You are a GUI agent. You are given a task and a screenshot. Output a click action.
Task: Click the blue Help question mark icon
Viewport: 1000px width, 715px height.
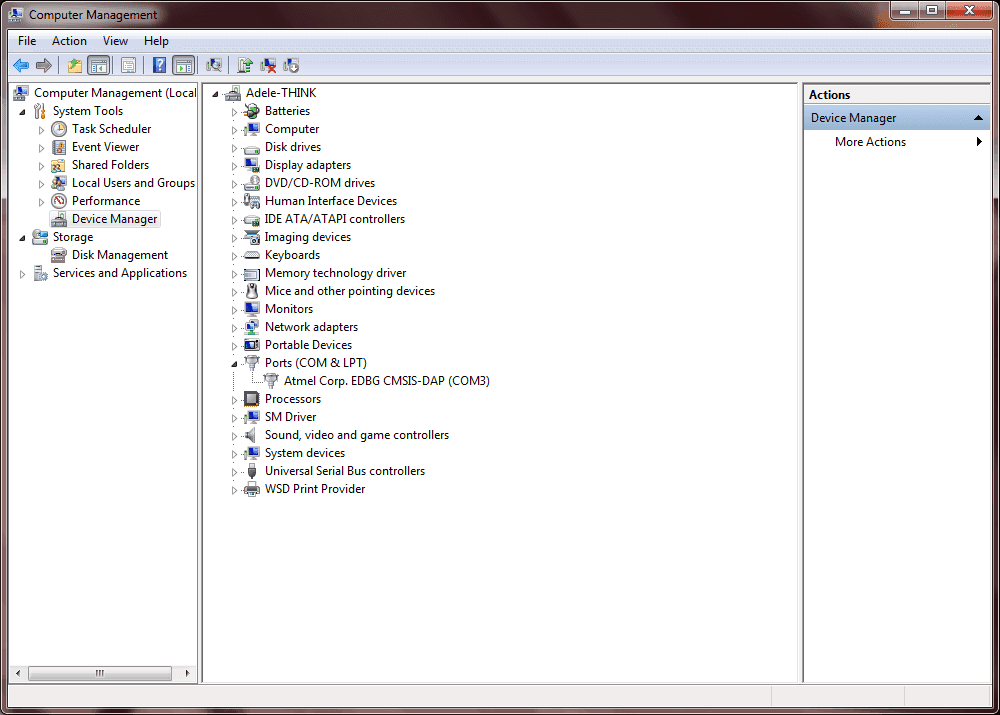159,66
